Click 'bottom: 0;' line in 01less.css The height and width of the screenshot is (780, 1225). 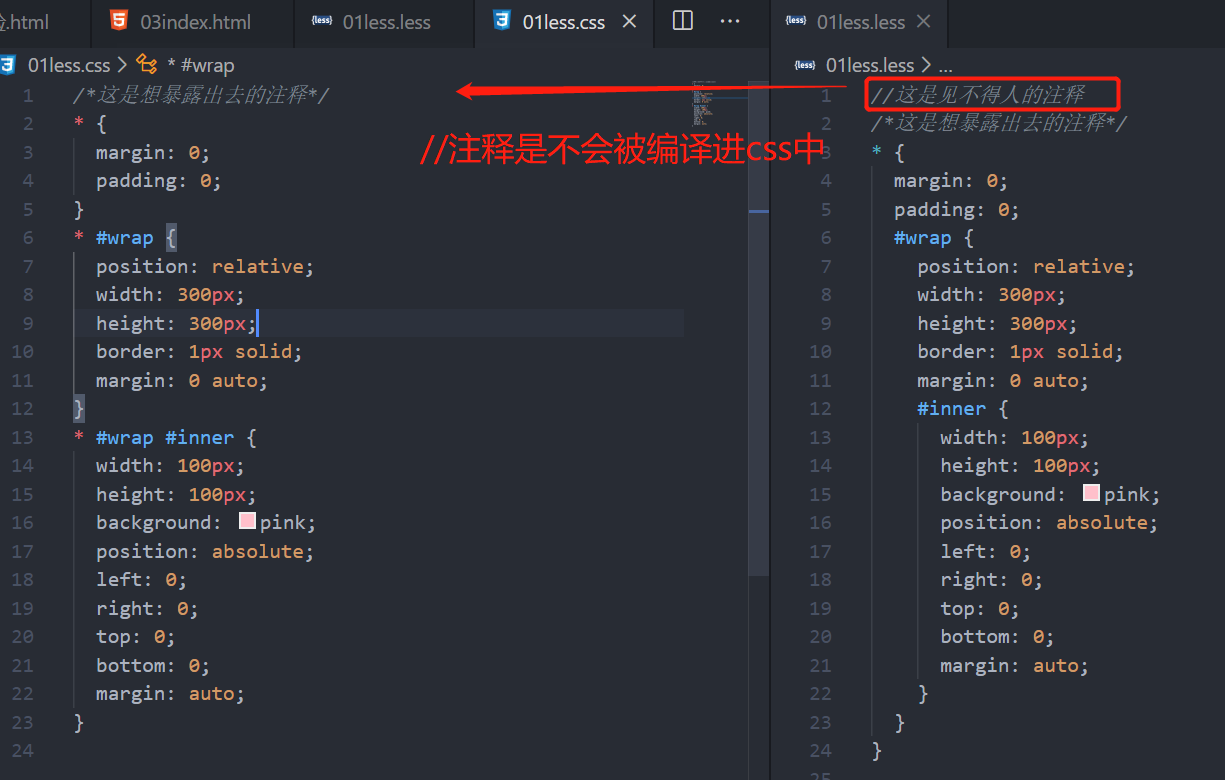point(153,665)
